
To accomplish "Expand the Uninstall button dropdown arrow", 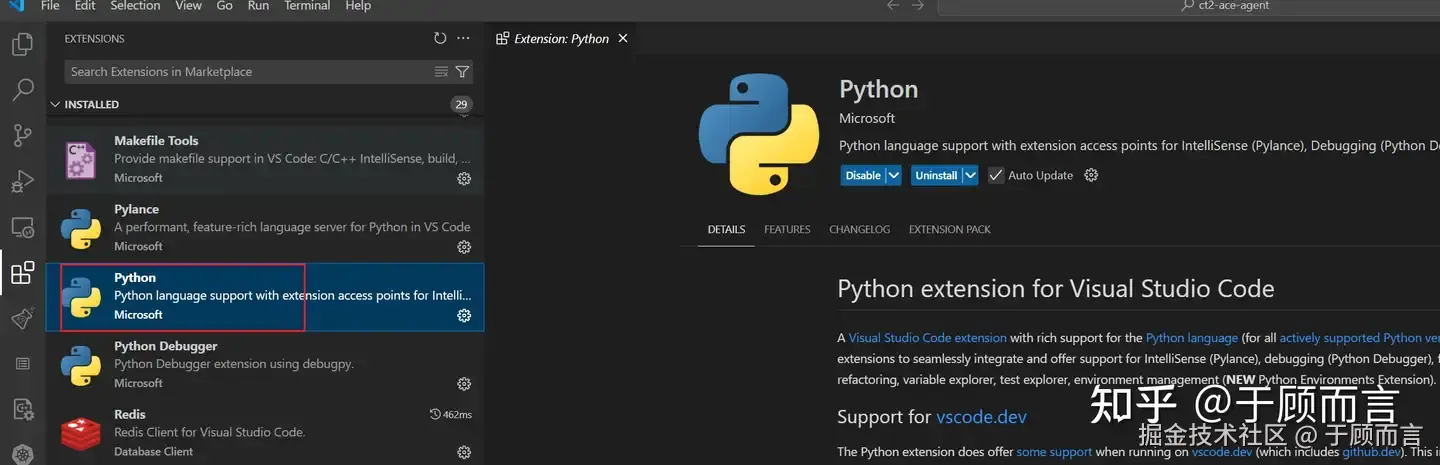I will point(970,175).
